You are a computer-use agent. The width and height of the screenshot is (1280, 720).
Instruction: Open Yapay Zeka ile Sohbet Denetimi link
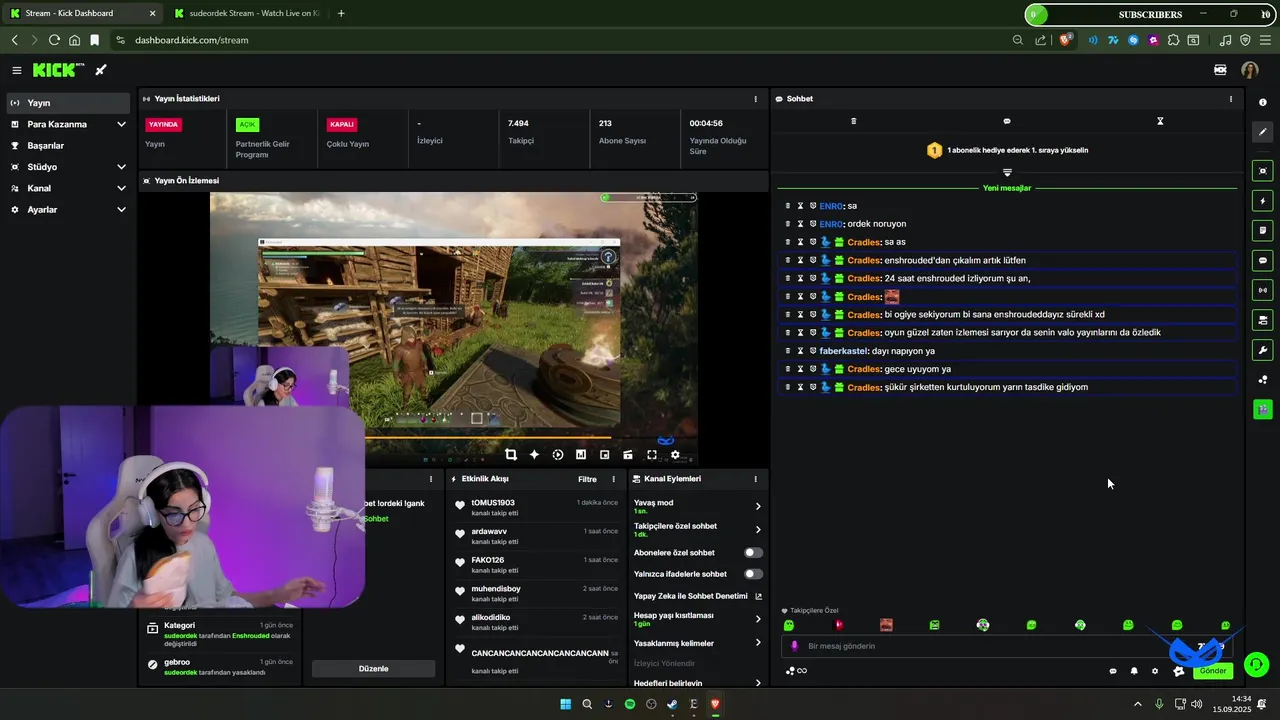click(698, 596)
